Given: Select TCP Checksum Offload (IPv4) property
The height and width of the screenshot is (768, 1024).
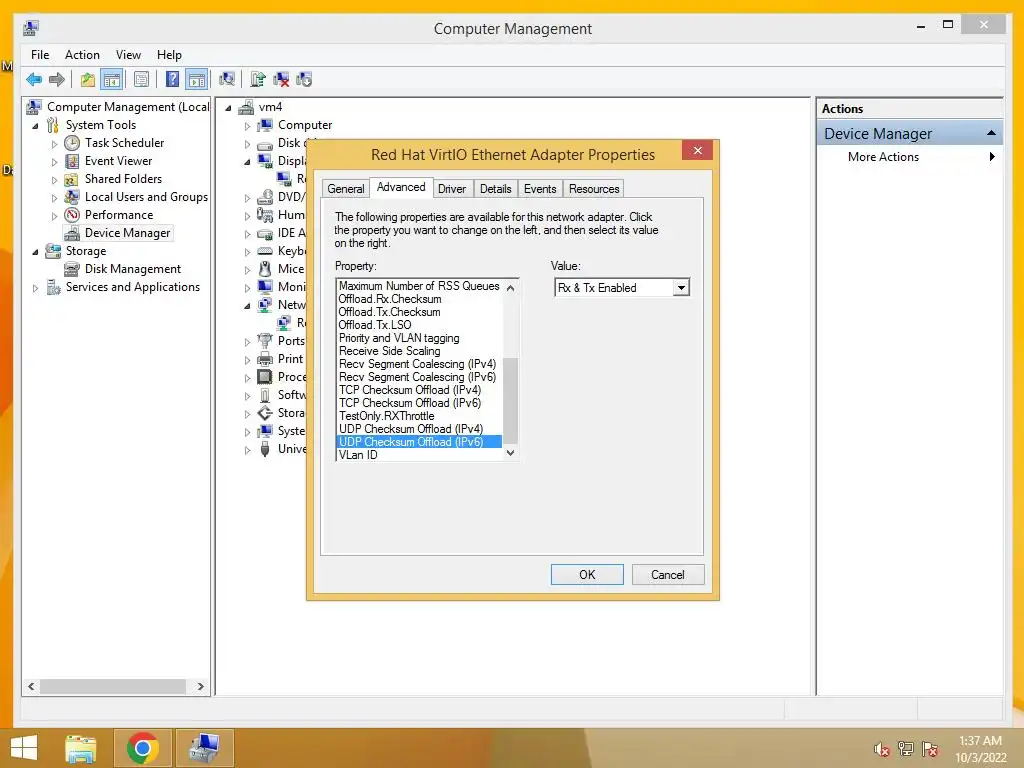Looking at the screenshot, I should click(x=409, y=390).
